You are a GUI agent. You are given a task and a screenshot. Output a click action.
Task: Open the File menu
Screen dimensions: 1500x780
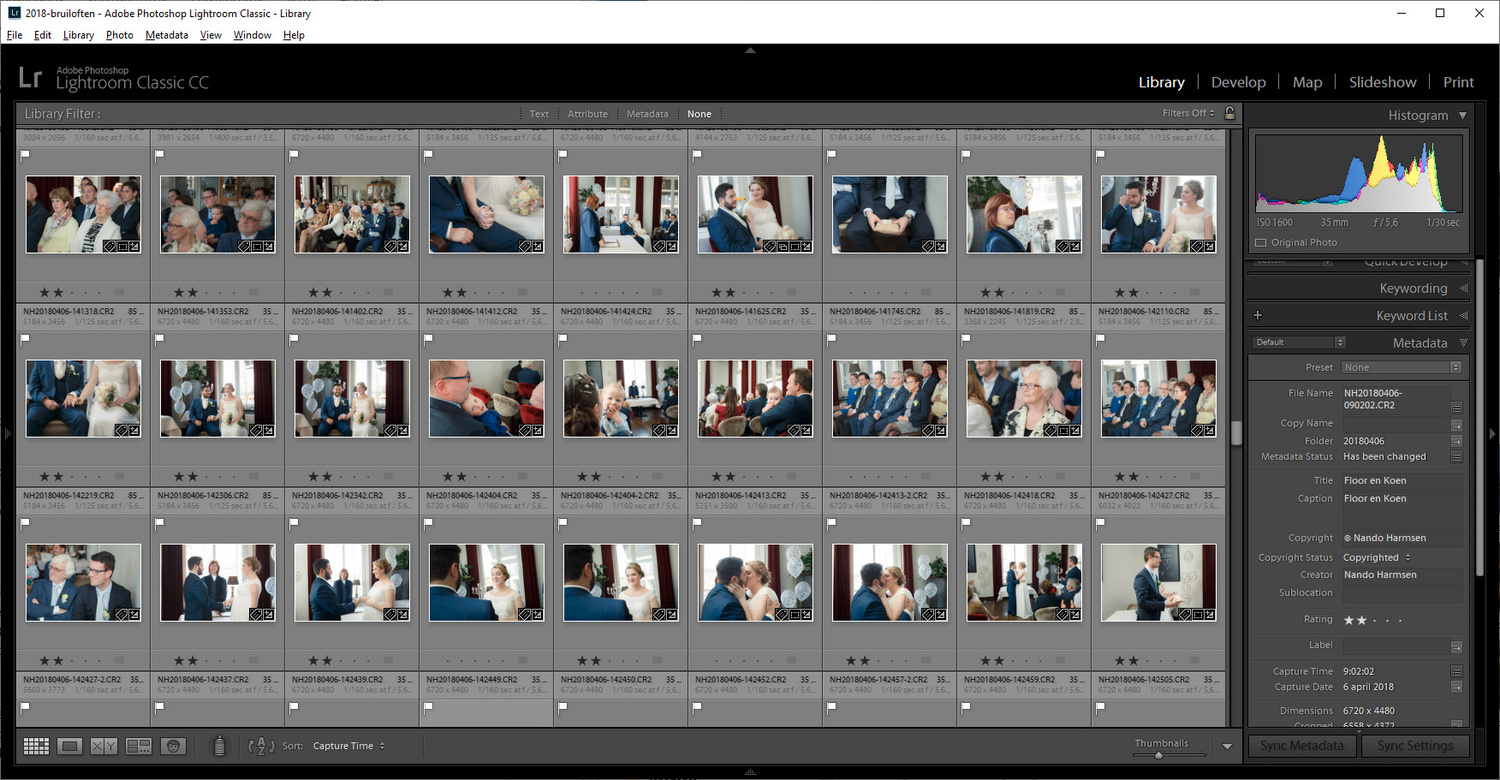point(14,35)
